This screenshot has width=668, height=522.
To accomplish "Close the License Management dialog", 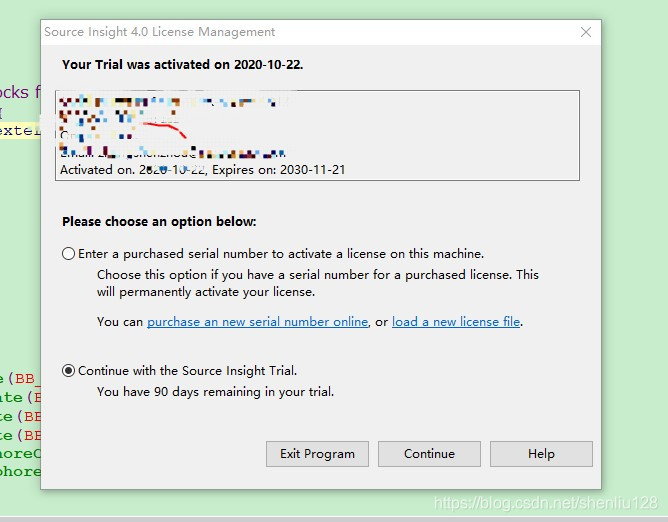I will click(586, 32).
